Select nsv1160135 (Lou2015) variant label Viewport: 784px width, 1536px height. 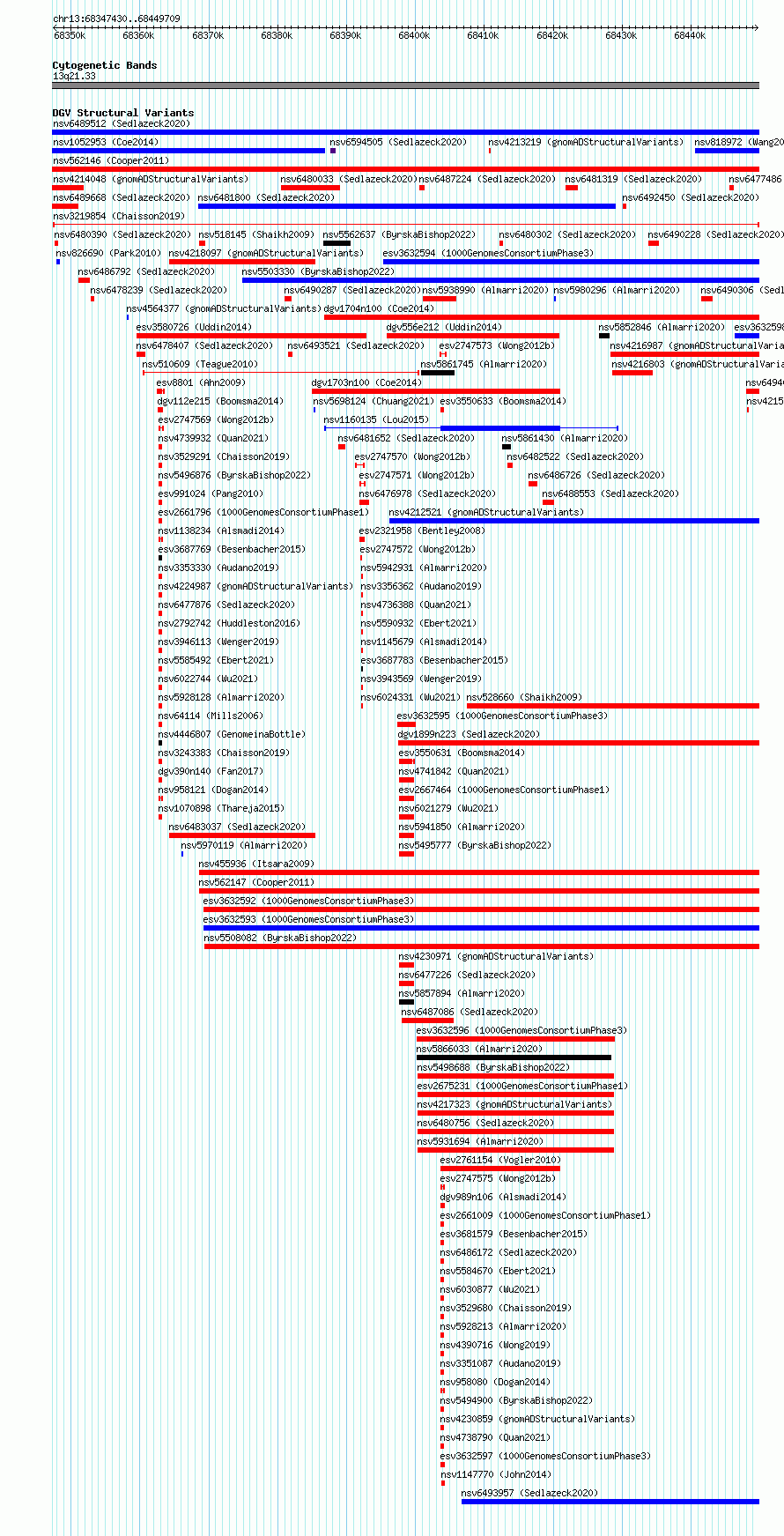pyautogui.click(x=376, y=419)
